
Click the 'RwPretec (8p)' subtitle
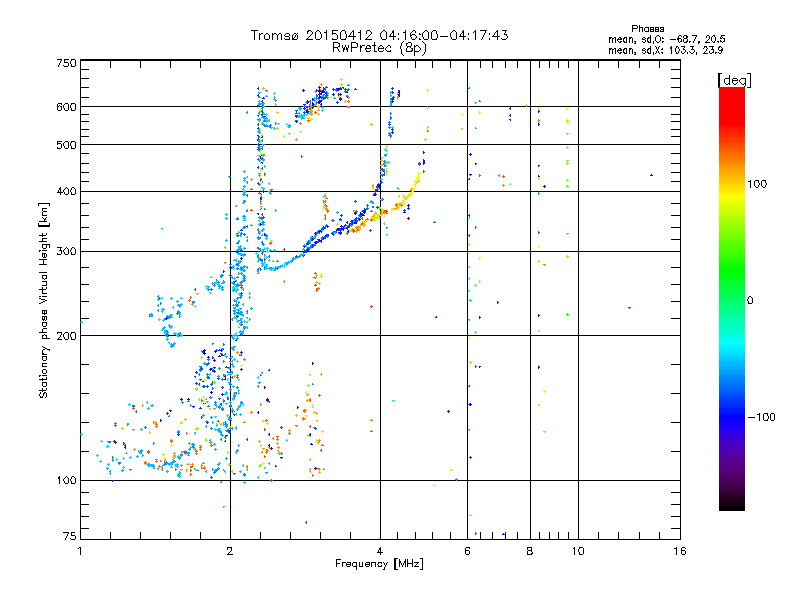tap(379, 48)
